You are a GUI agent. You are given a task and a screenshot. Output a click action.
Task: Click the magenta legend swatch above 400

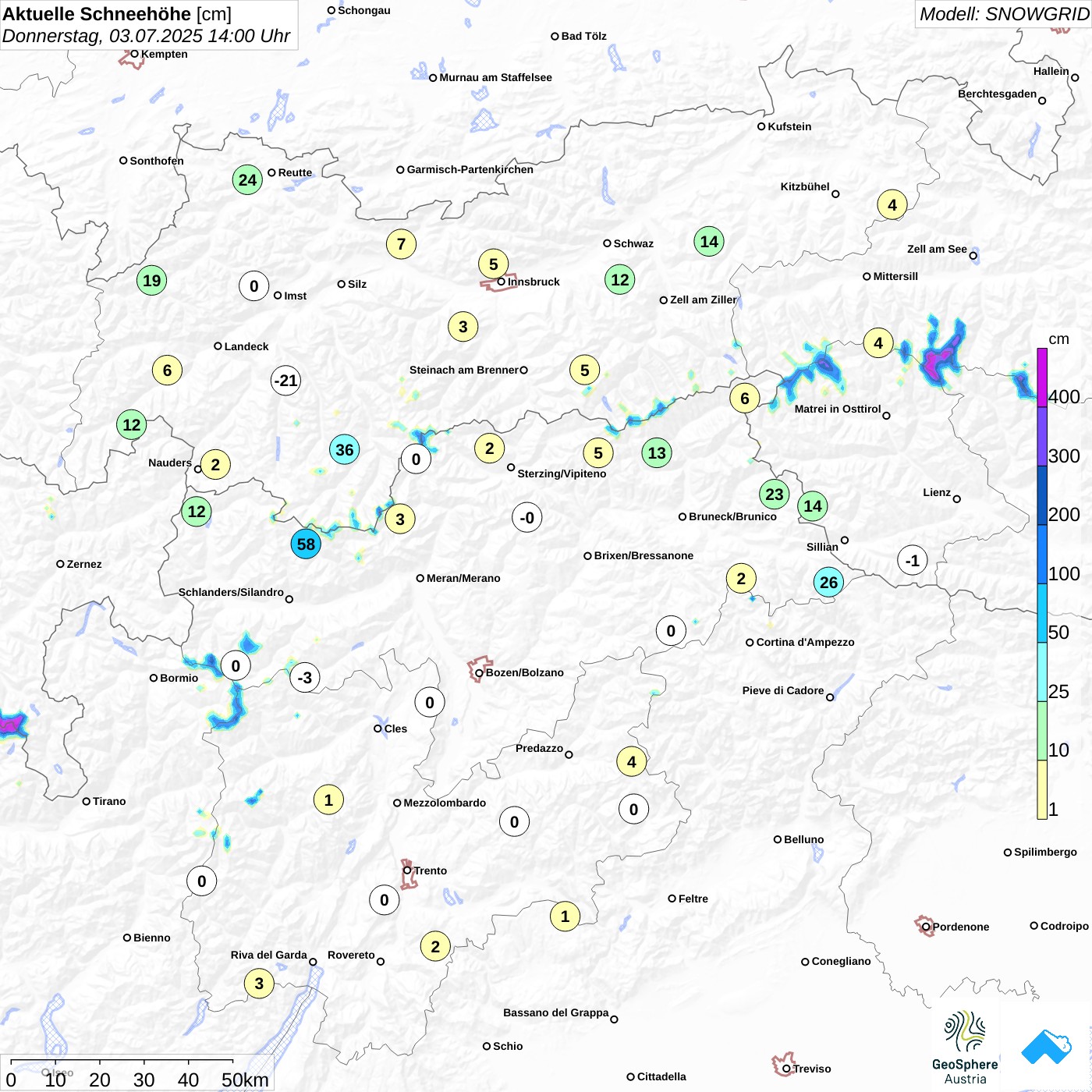point(1042,378)
